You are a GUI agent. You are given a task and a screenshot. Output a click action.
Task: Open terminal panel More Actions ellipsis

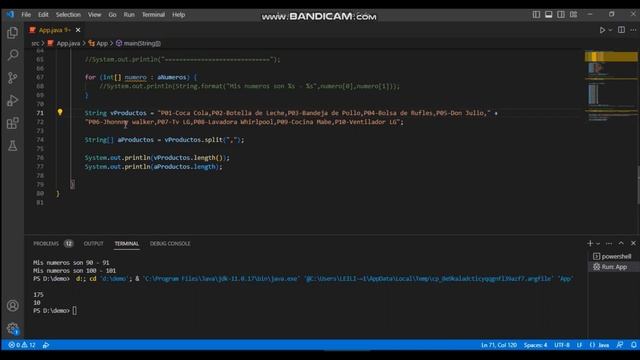point(609,243)
